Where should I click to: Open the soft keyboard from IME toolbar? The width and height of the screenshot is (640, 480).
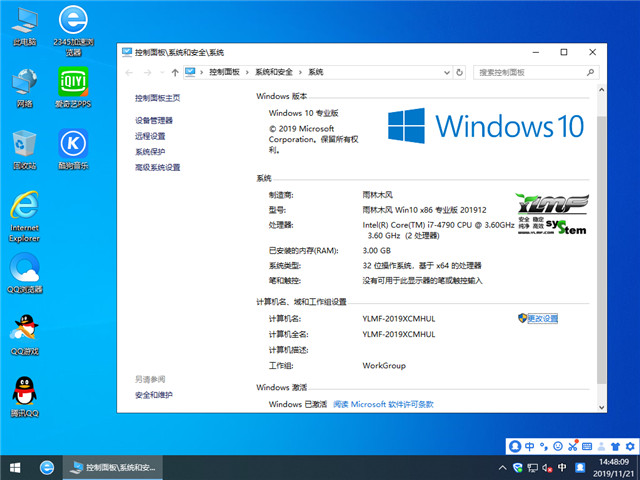587,446
